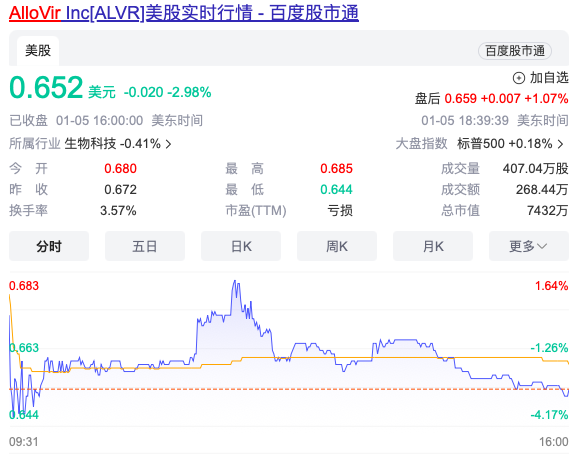
Task: Click the 昨收 value 0.672
Action: [120, 190]
